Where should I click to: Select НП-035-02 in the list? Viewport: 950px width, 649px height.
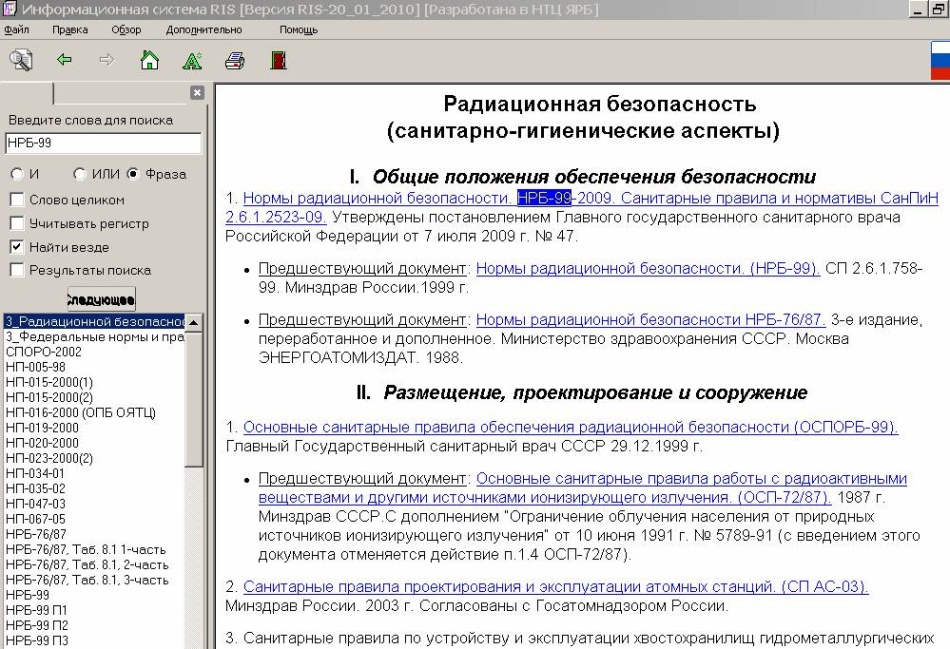(x=35, y=488)
